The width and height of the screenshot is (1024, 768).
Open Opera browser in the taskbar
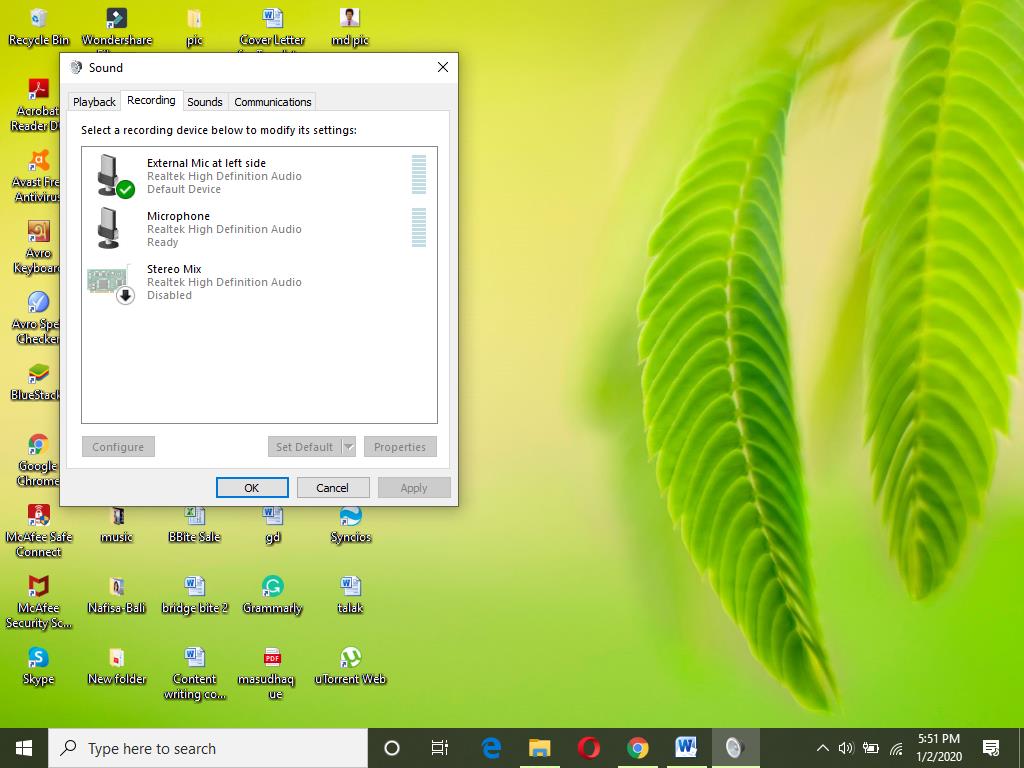(x=588, y=748)
